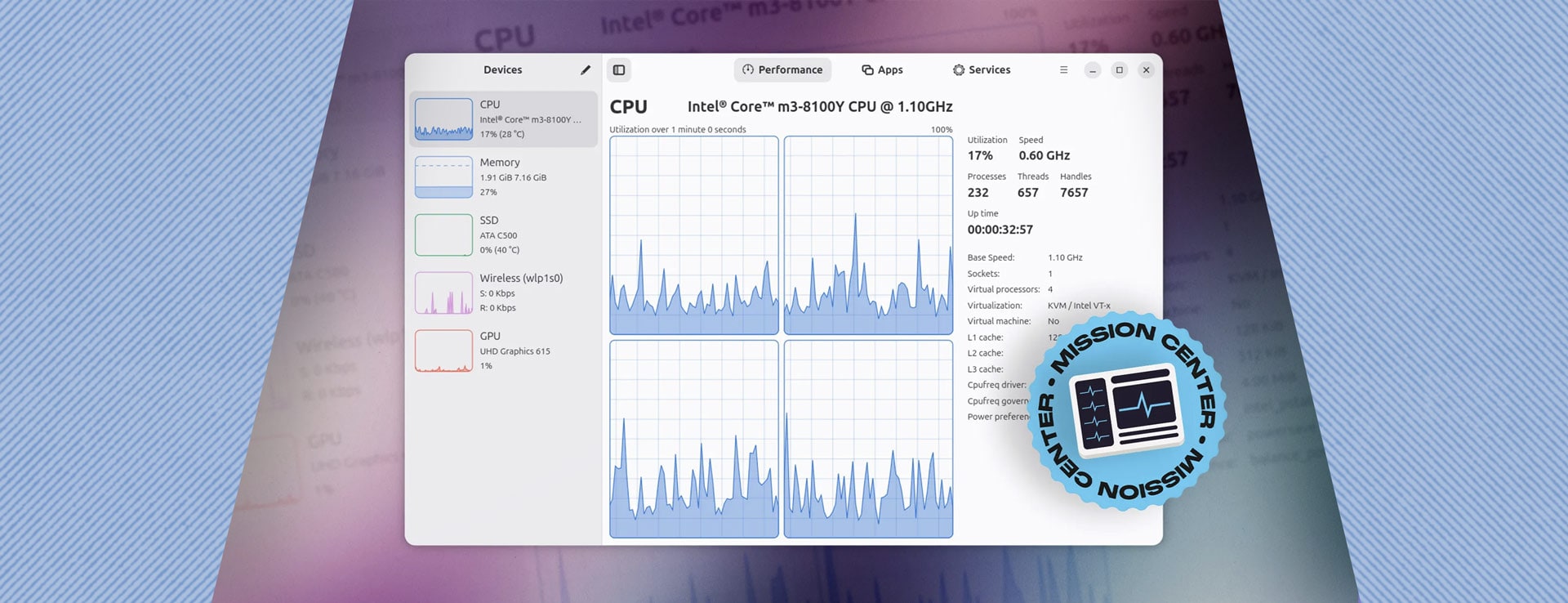This screenshot has width=1568, height=603.
Task: Click the '1.91 GiB 7.16 GiB' memory text
Action: click(513, 177)
